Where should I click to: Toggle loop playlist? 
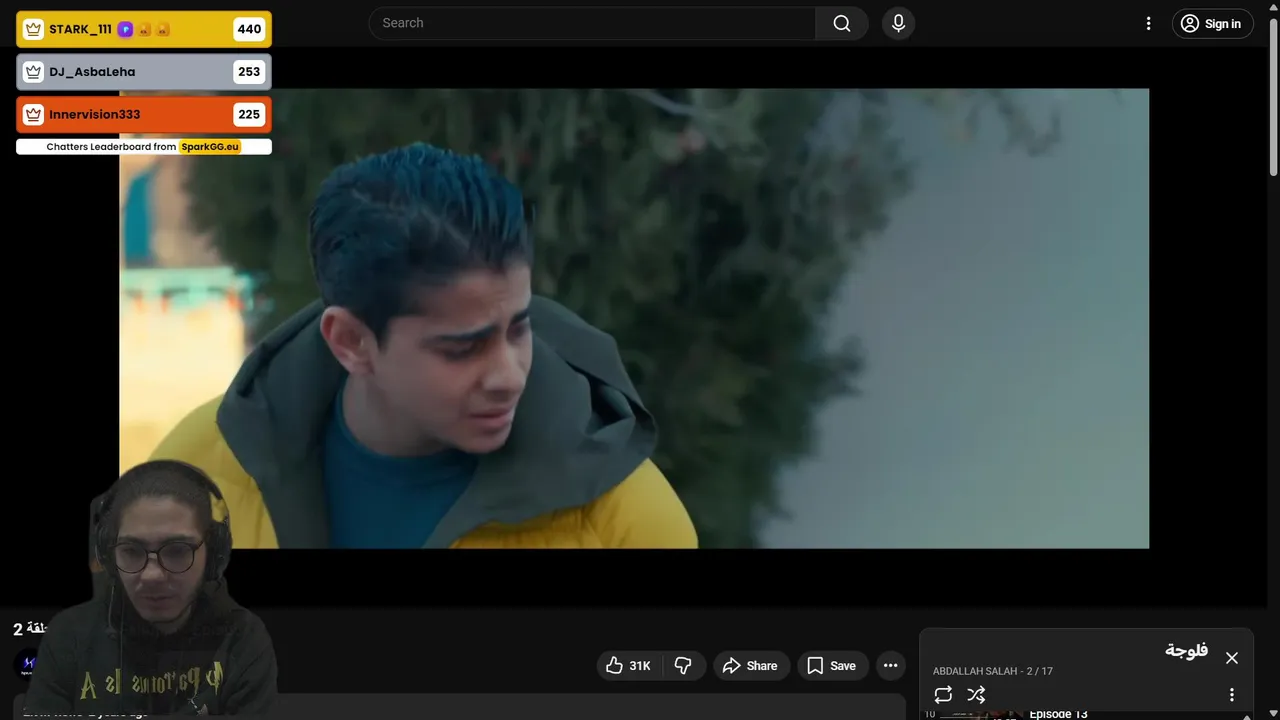pyautogui.click(x=943, y=694)
